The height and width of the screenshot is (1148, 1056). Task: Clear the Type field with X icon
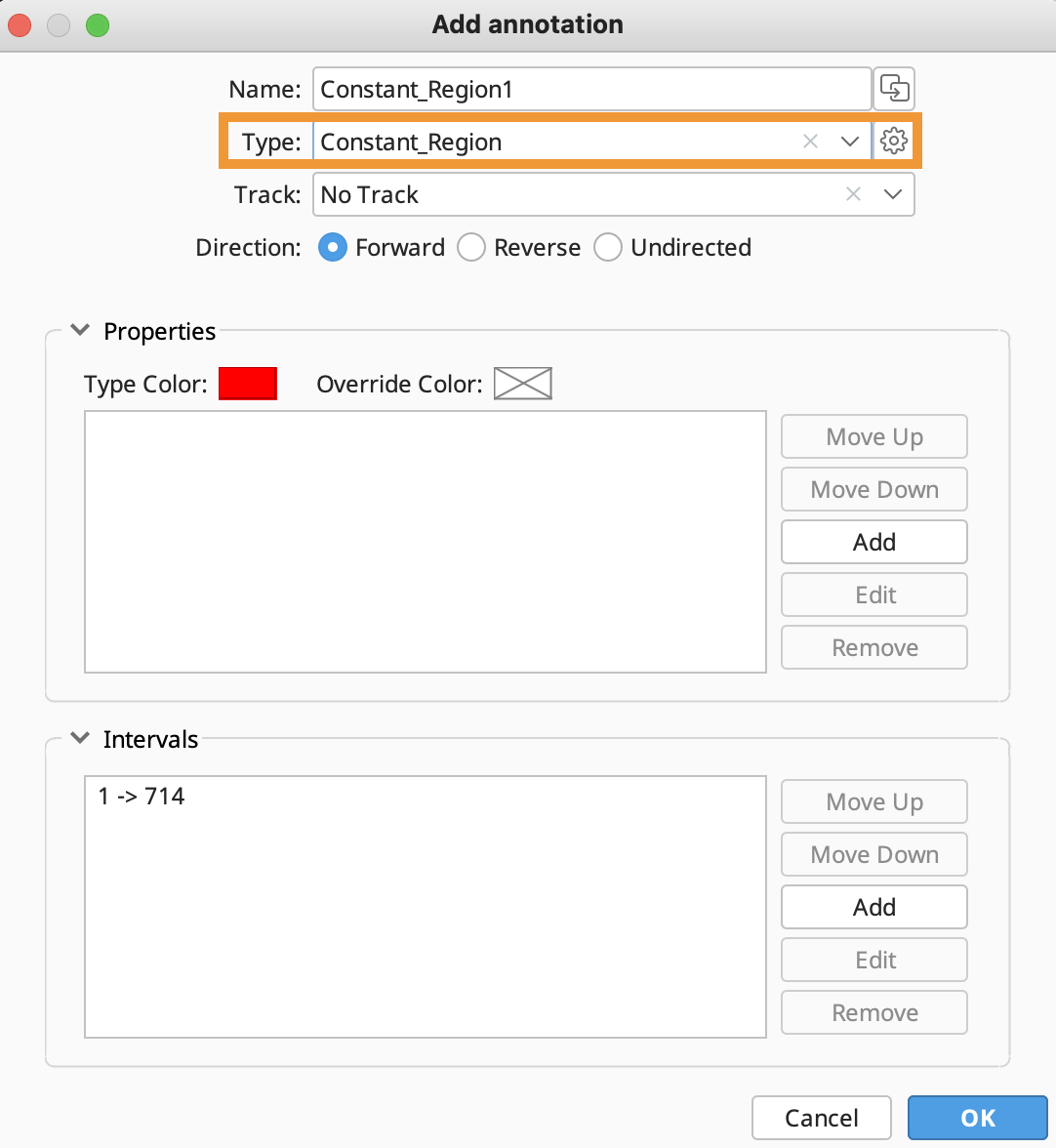pyautogui.click(x=810, y=142)
